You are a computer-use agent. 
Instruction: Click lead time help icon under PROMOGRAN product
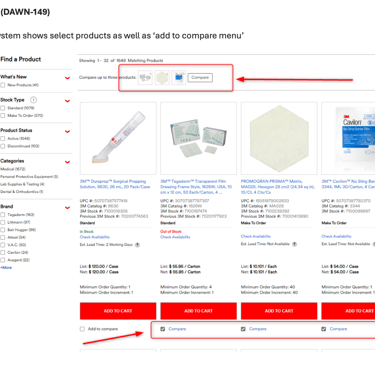coord(294,244)
